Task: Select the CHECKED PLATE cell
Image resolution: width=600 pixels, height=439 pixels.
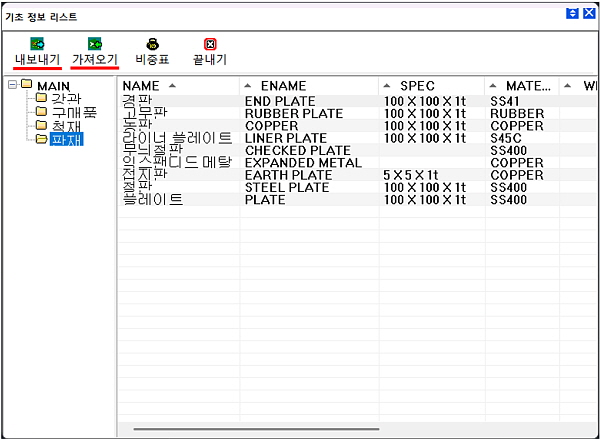Action: tap(298, 150)
